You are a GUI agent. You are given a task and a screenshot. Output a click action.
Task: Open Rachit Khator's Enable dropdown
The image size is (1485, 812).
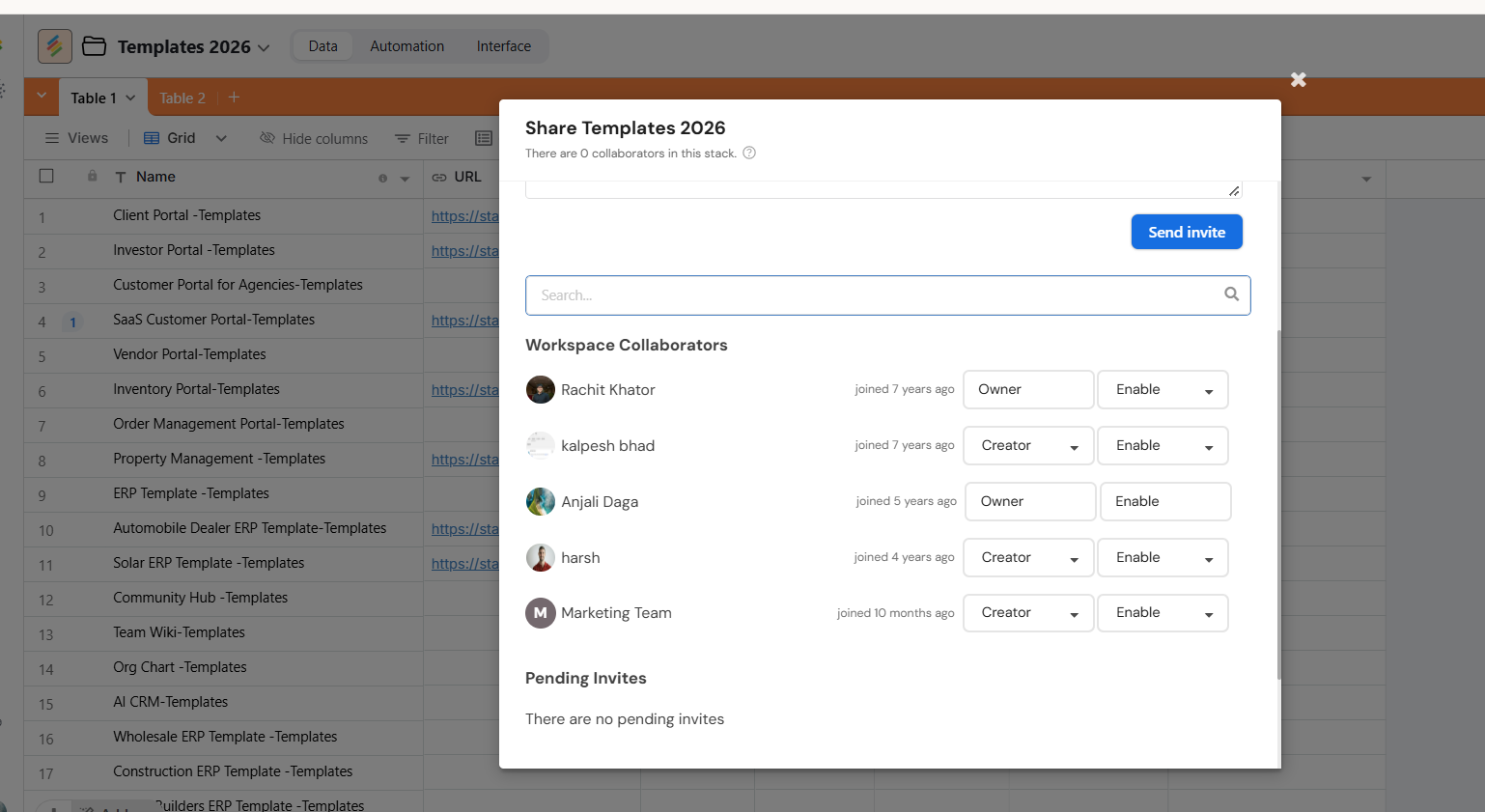coord(1163,389)
